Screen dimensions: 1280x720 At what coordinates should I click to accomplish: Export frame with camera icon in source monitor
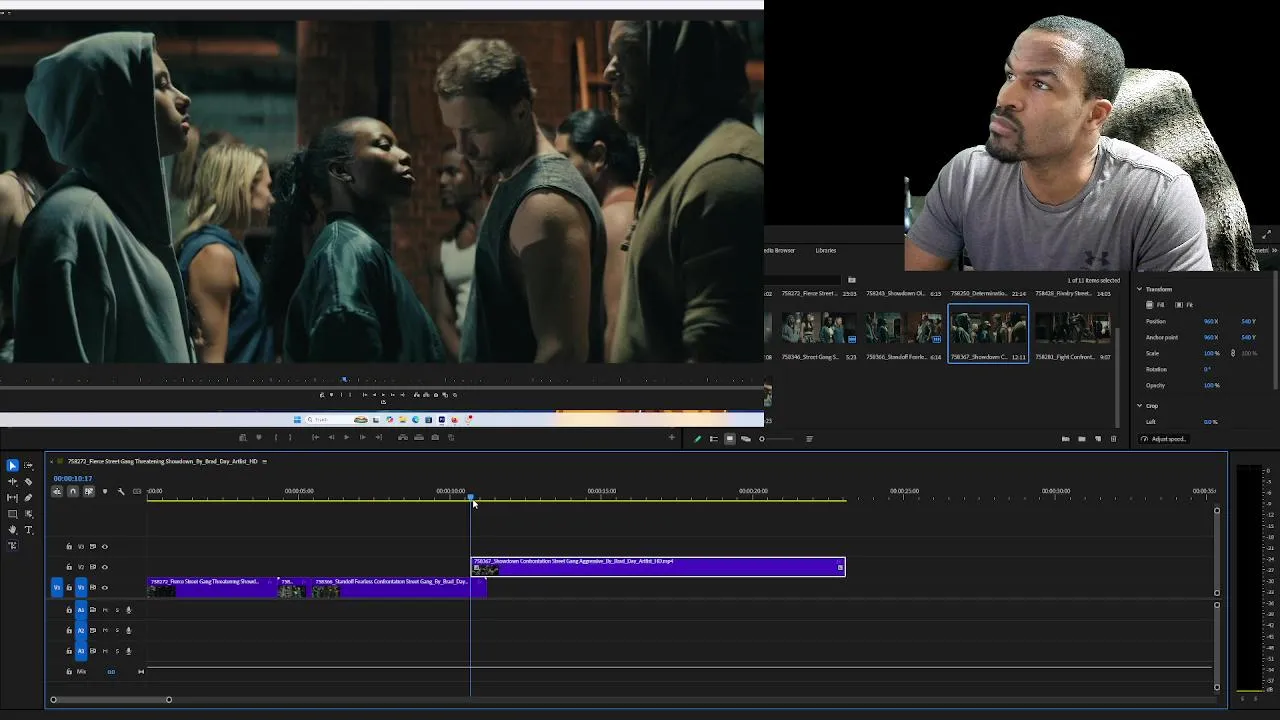click(434, 437)
